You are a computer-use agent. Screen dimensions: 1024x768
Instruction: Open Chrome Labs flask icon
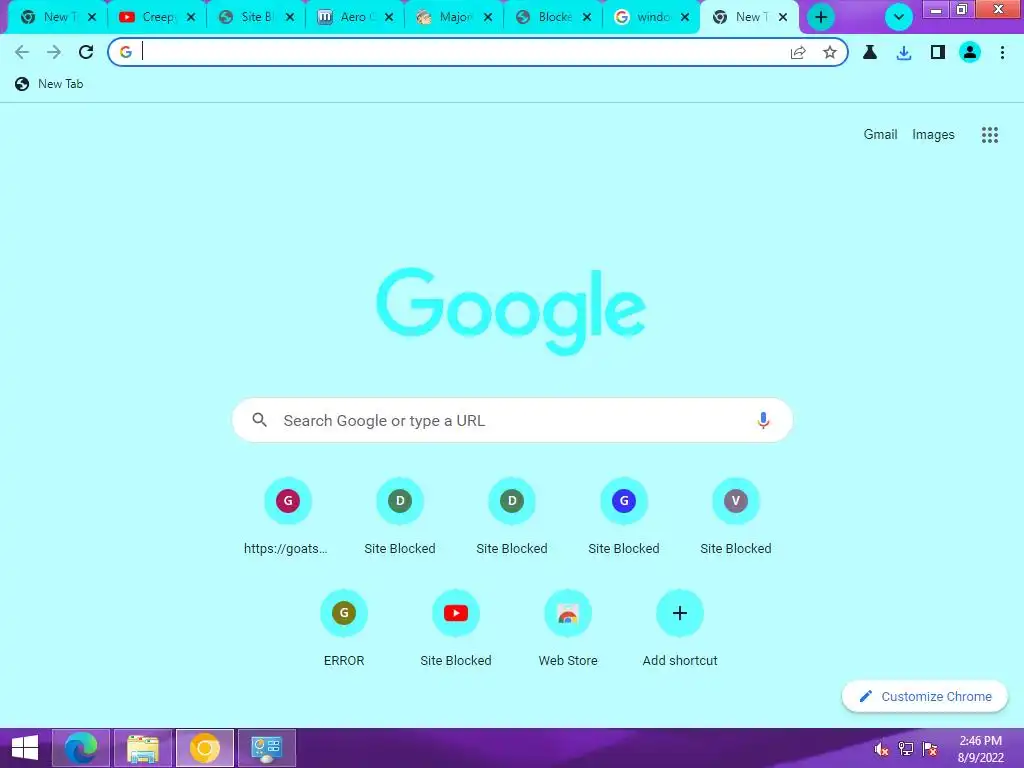pyautogui.click(x=870, y=52)
